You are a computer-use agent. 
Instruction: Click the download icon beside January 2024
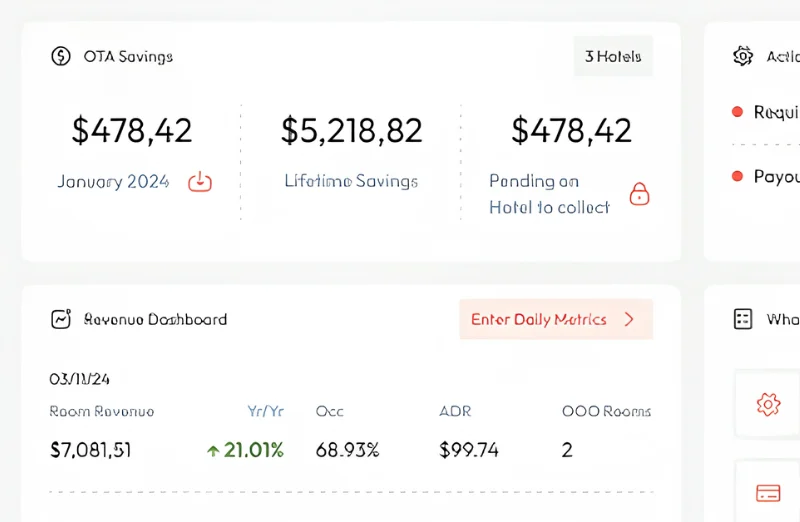pyautogui.click(x=201, y=181)
